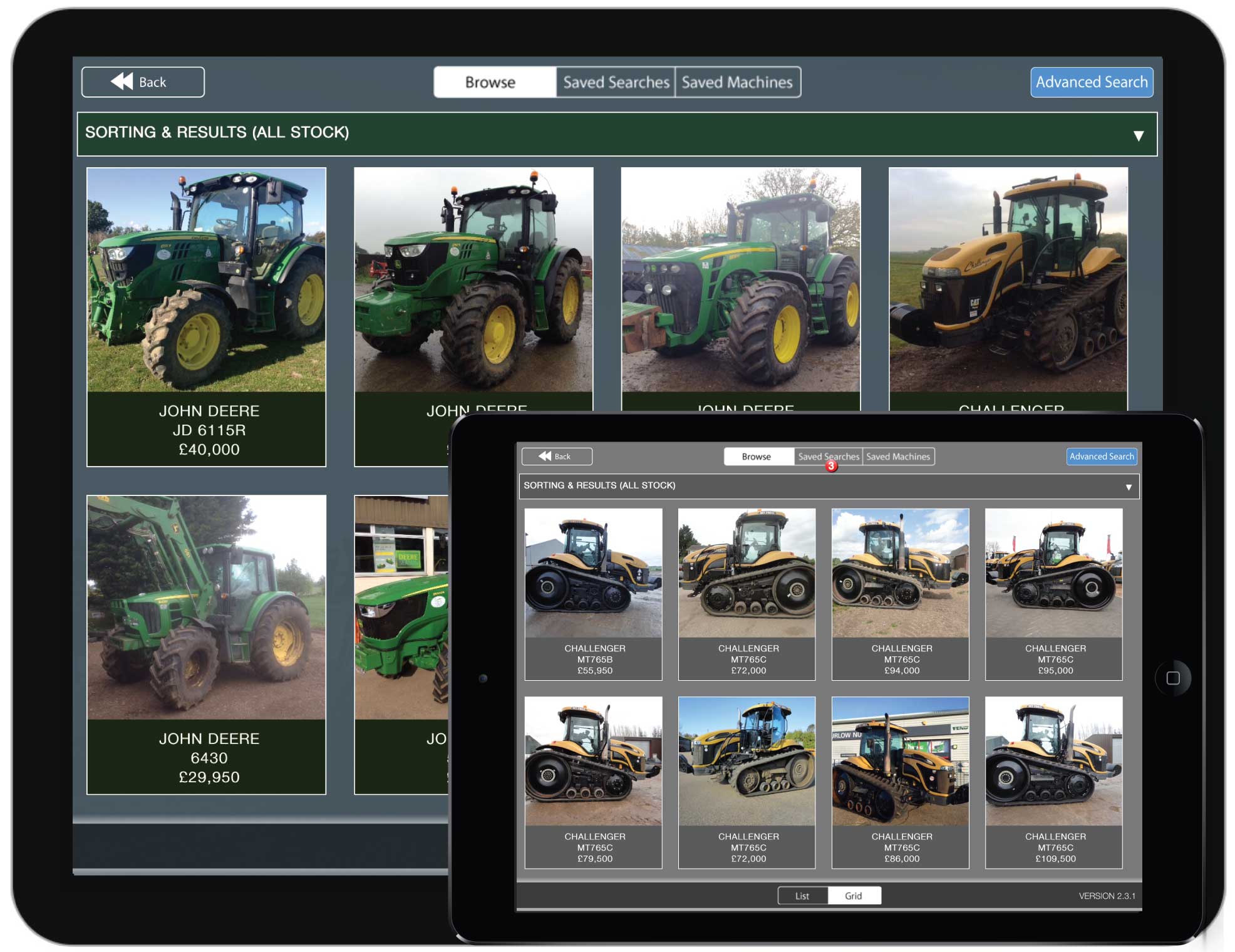Open the Challenger MT765C £86,000 listing
This screenshot has width=1235, height=952.
[x=900, y=782]
